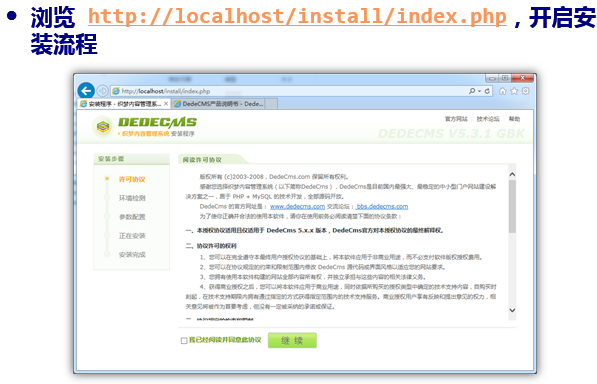
Task: Select the 正在安装 install step
Action: pyautogui.click(x=132, y=236)
